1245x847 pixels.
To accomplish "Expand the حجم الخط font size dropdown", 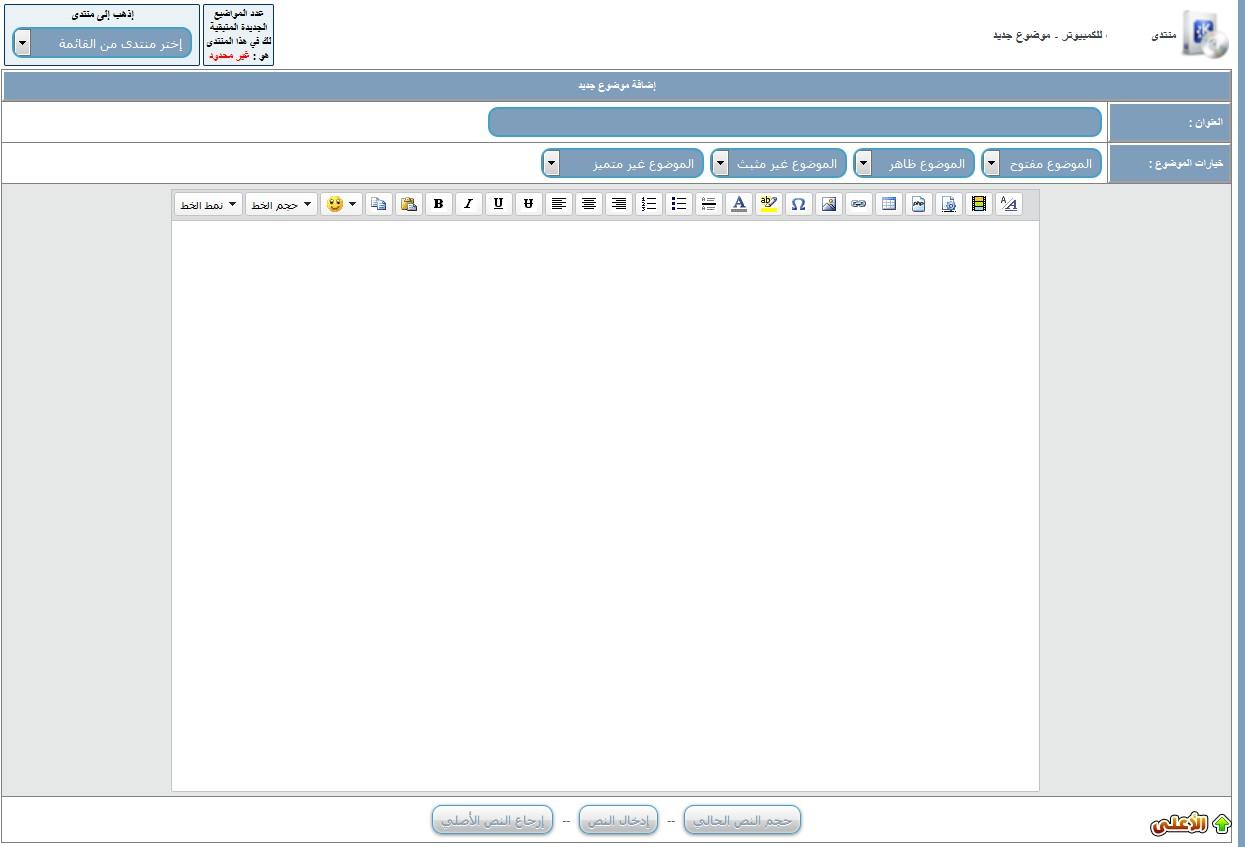I will pyautogui.click(x=281, y=204).
